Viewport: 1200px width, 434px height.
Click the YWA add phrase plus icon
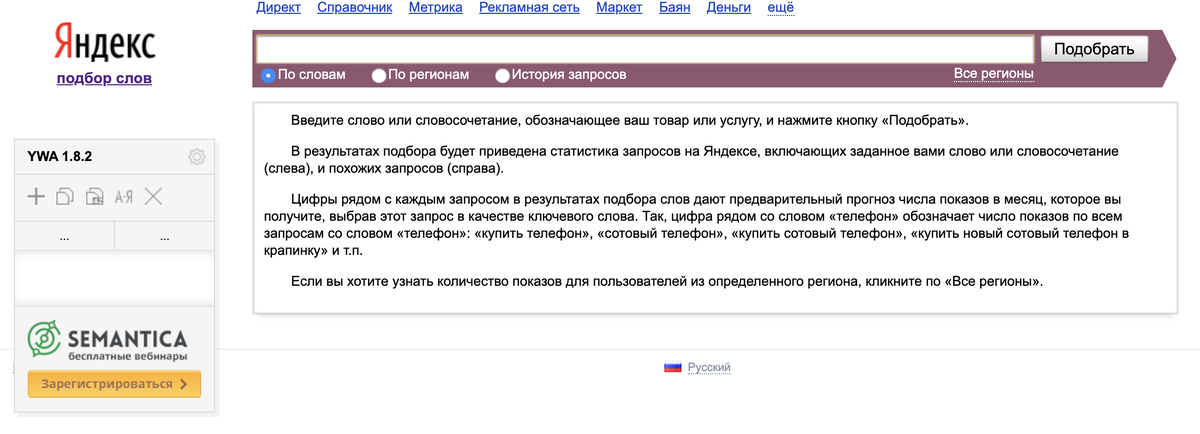point(36,196)
